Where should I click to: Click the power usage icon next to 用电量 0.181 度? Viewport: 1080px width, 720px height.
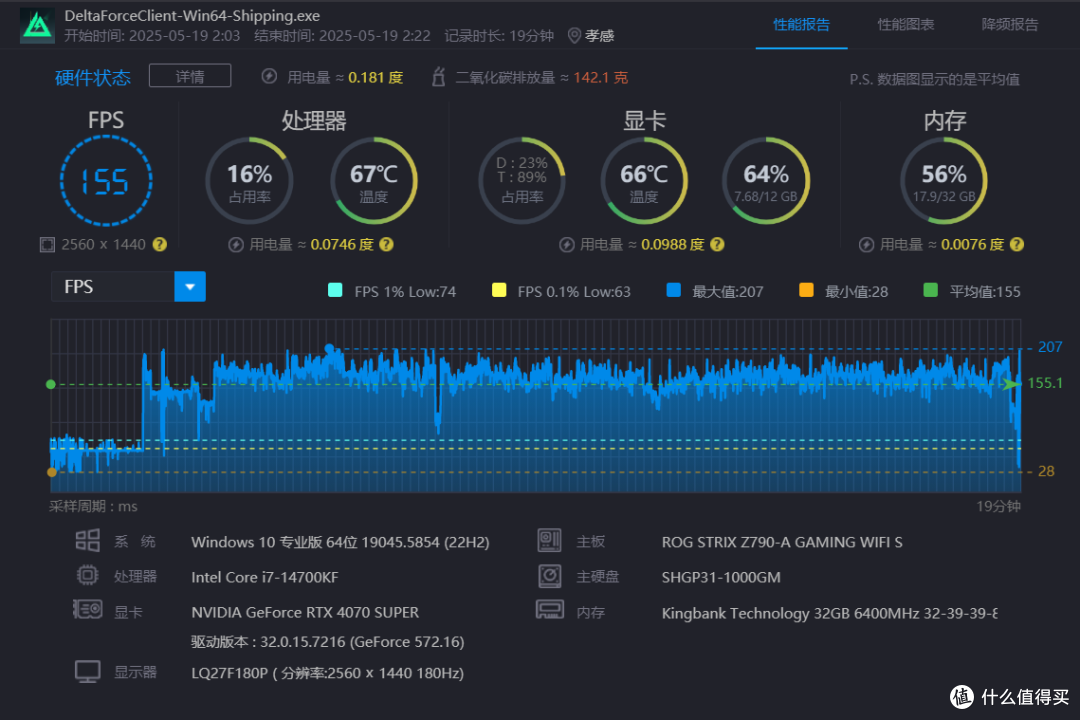point(269,76)
